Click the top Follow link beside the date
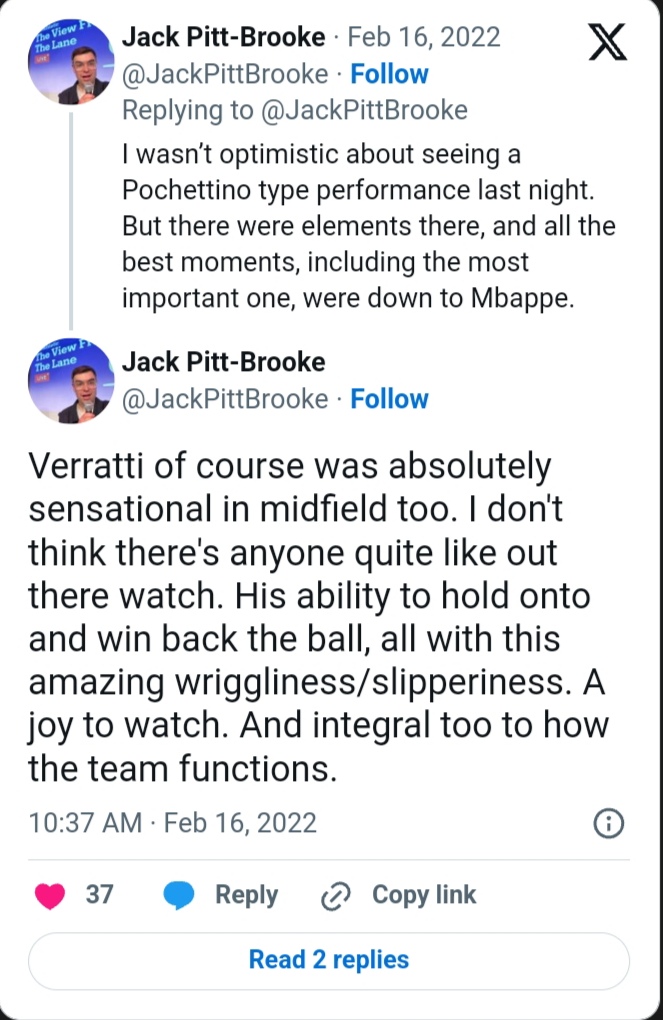663x1020 pixels. (x=389, y=74)
